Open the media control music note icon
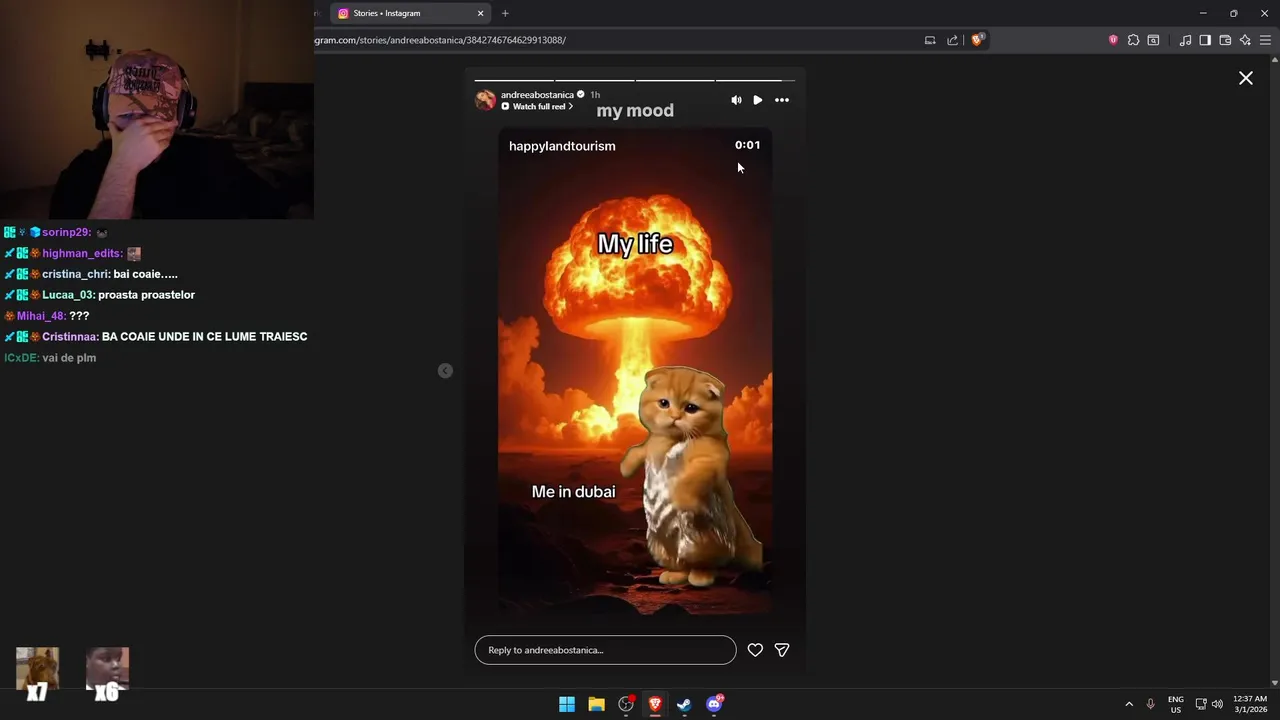The width and height of the screenshot is (1280, 720). click(x=1185, y=40)
